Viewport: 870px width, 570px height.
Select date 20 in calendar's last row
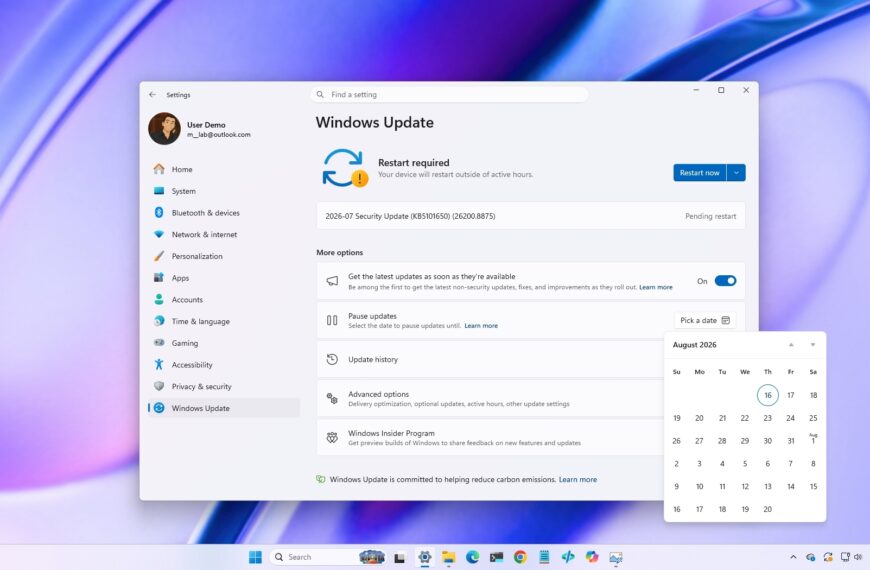click(768, 509)
